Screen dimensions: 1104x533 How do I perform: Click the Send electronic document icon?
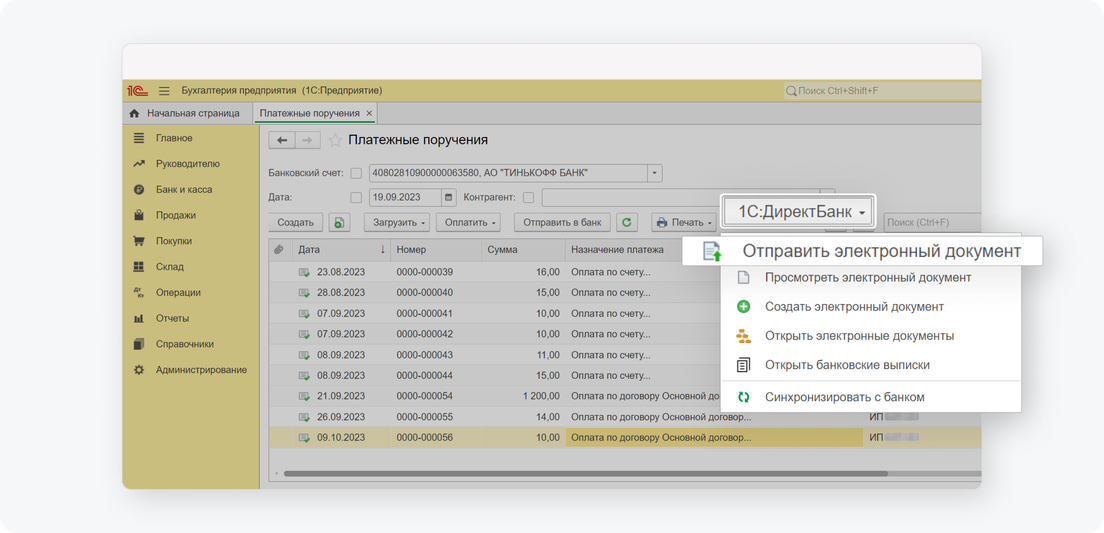[712, 251]
